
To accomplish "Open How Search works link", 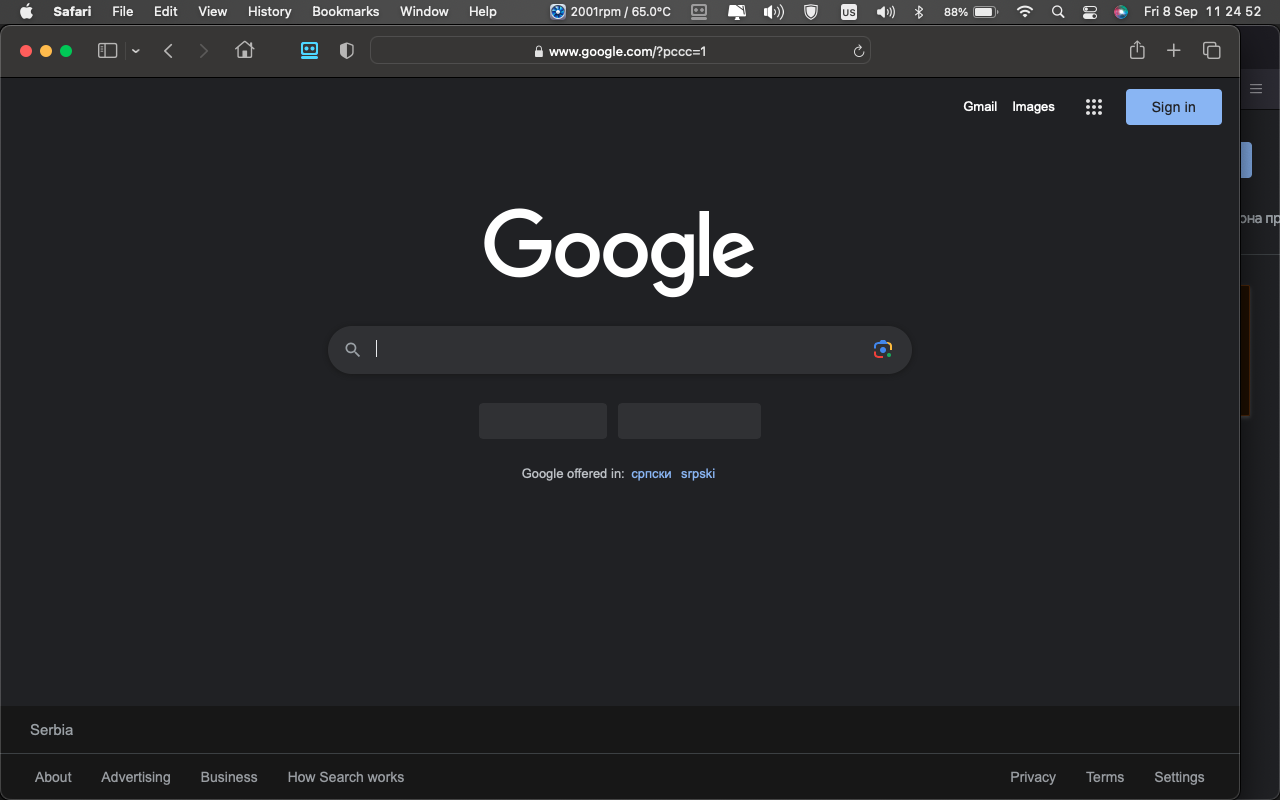I will pos(346,777).
